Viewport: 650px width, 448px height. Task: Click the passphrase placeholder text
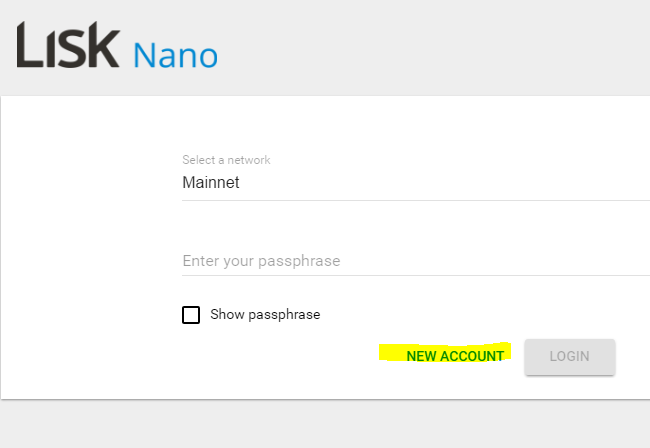(x=261, y=261)
